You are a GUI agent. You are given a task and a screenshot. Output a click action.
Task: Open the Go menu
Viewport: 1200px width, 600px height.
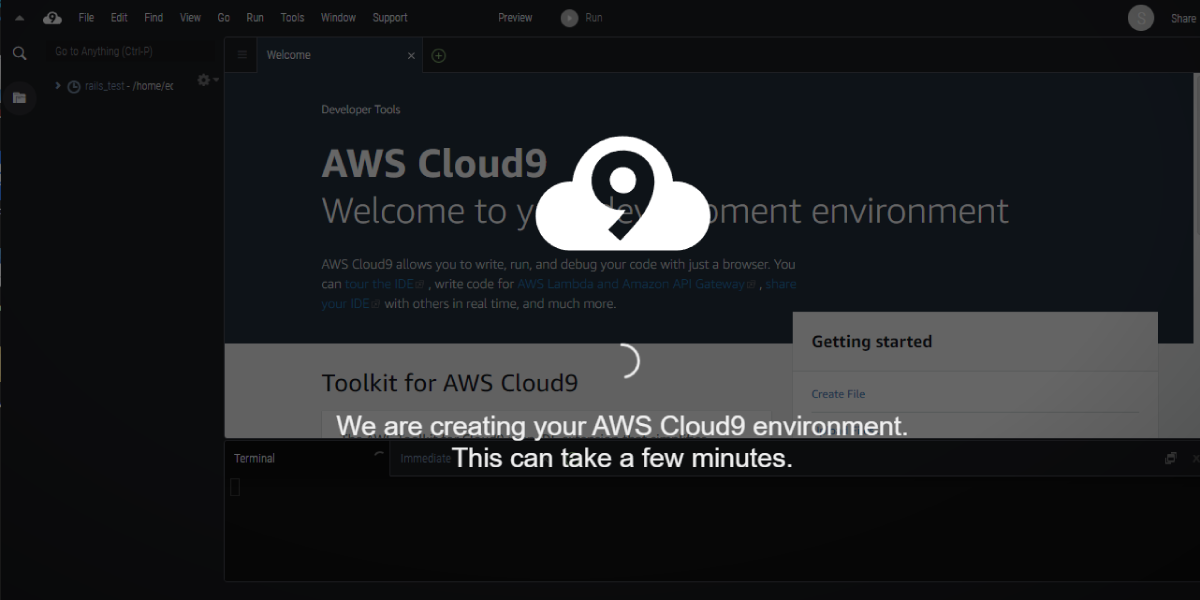223,17
